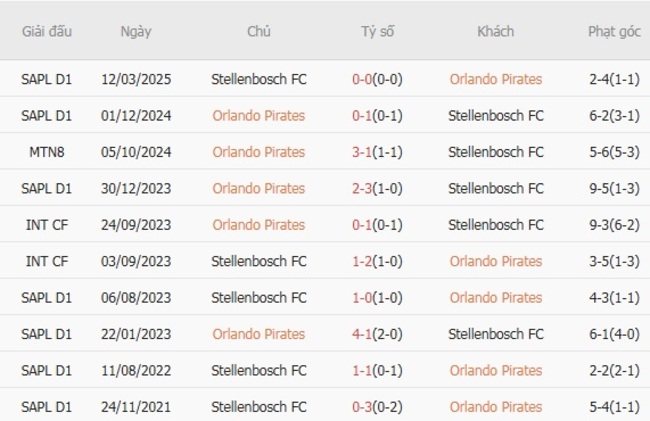
Task: Open the 1-2(1-0) score result
Action: click(x=378, y=261)
